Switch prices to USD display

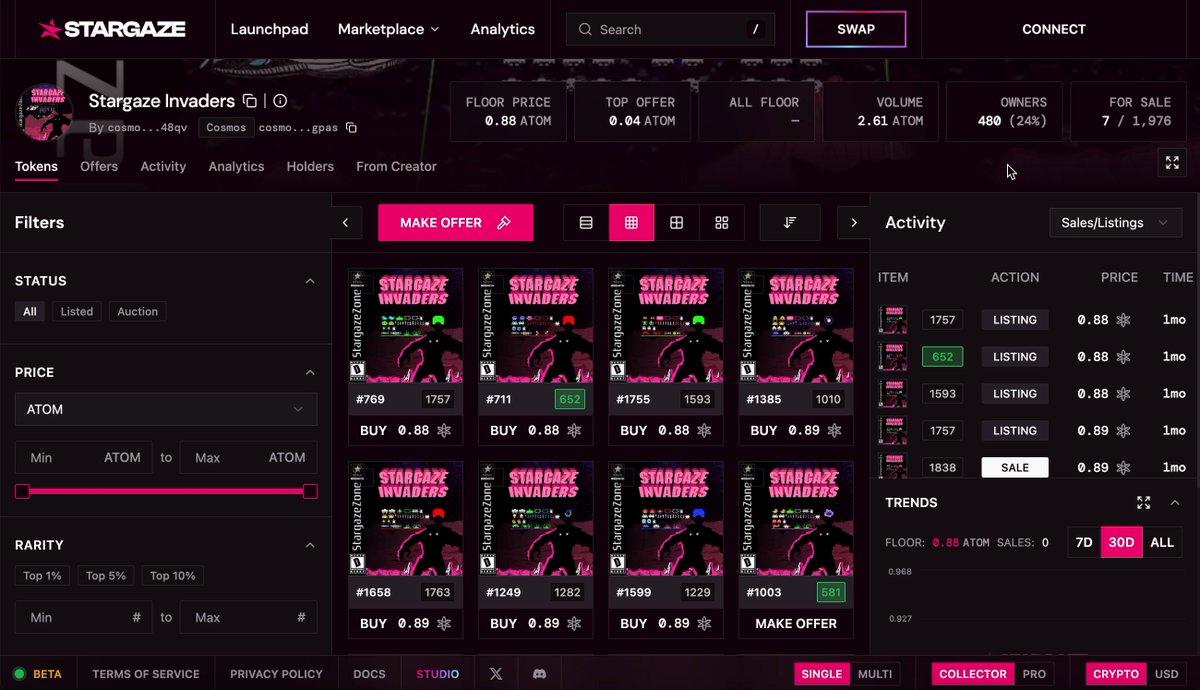click(1166, 674)
